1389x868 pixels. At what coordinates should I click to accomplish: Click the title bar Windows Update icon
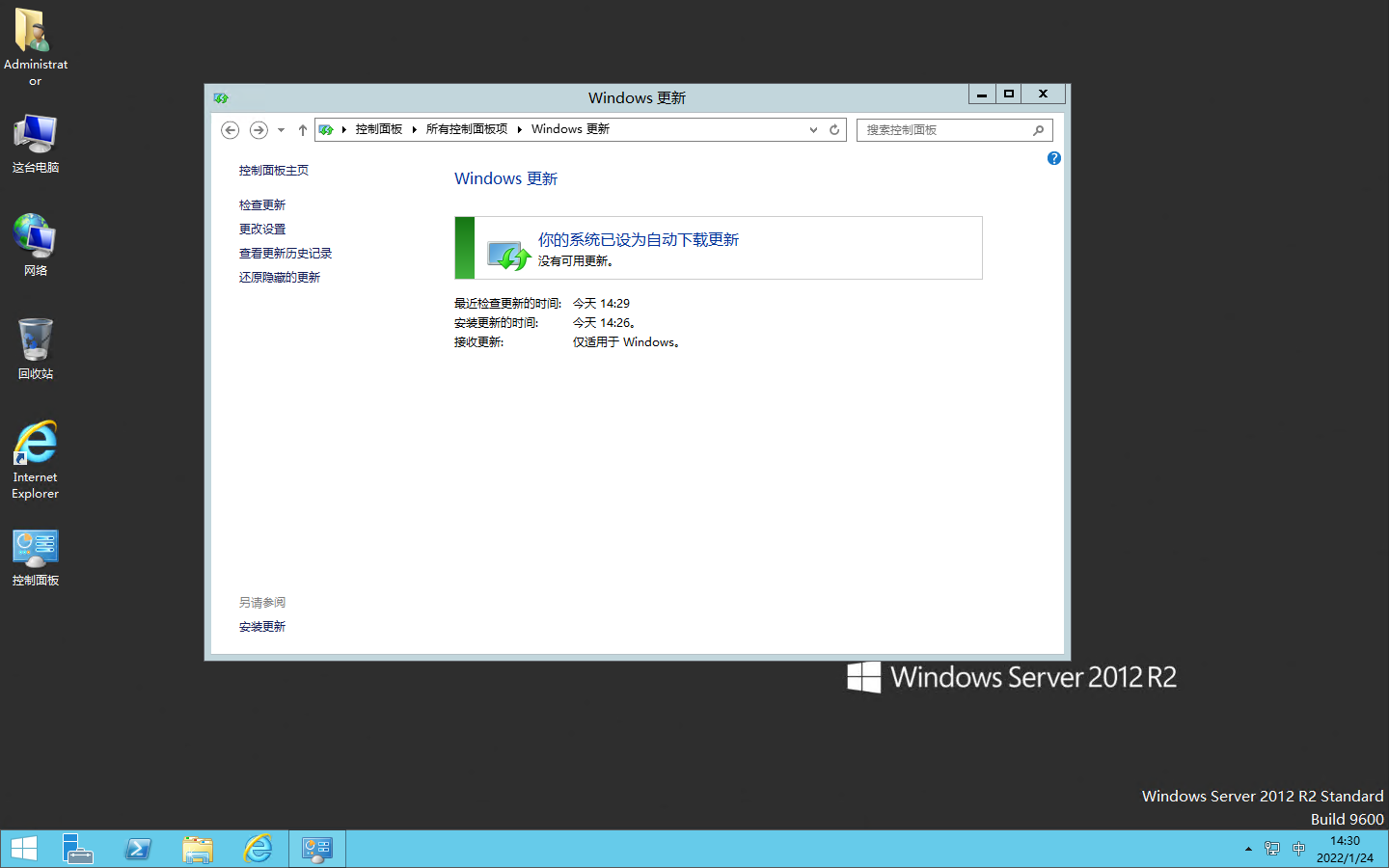tap(221, 97)
